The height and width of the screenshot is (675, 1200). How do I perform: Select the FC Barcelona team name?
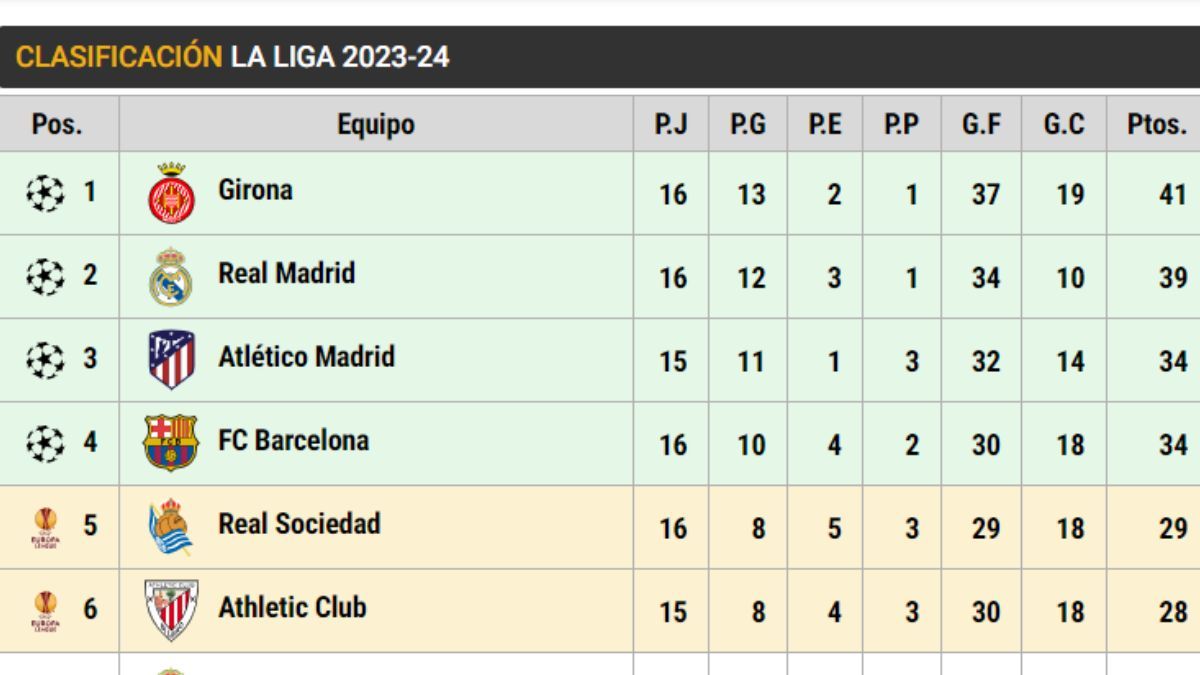tap(293, 440)
